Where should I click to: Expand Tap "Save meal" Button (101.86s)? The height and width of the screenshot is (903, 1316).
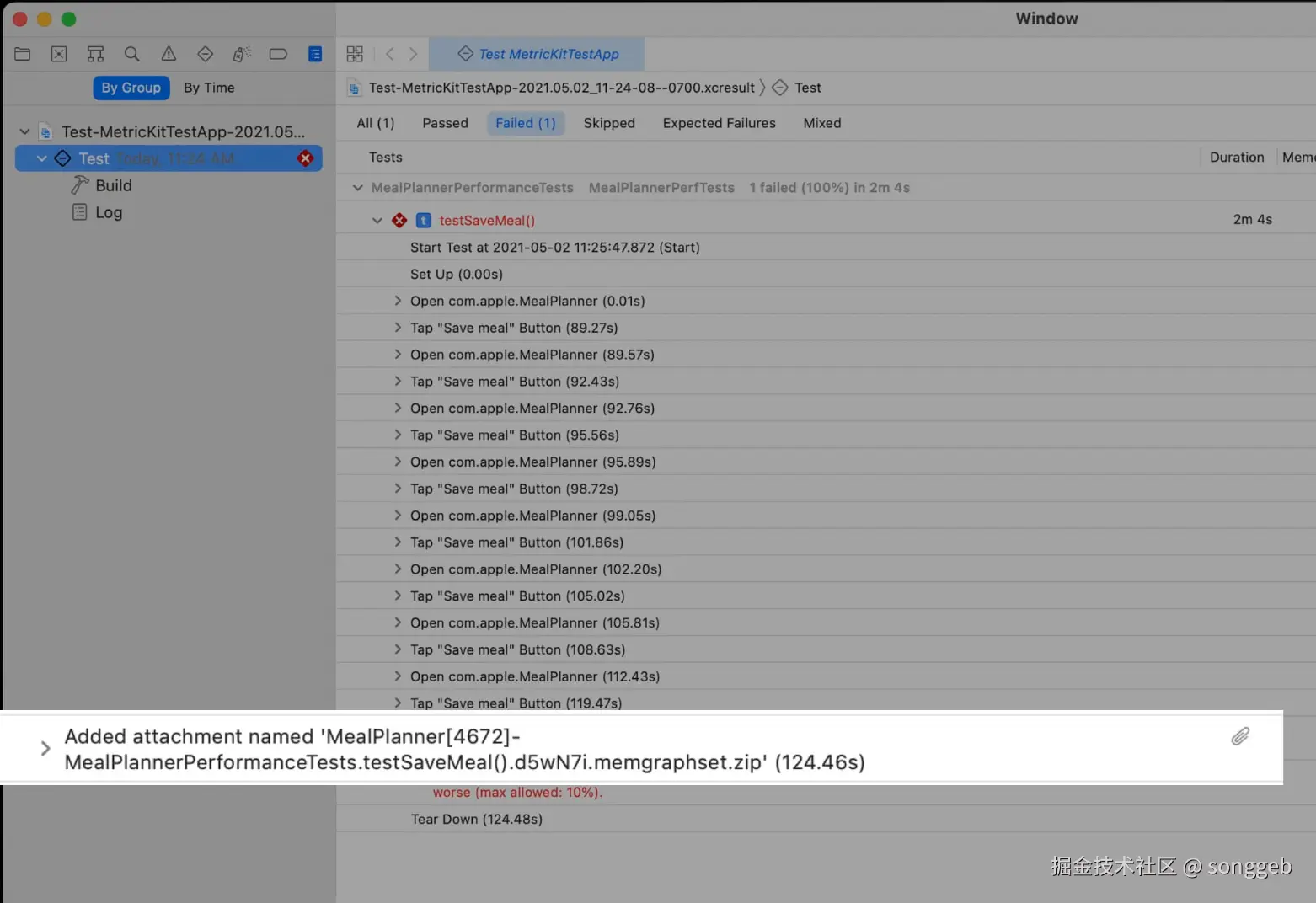(x=398, y=542)
